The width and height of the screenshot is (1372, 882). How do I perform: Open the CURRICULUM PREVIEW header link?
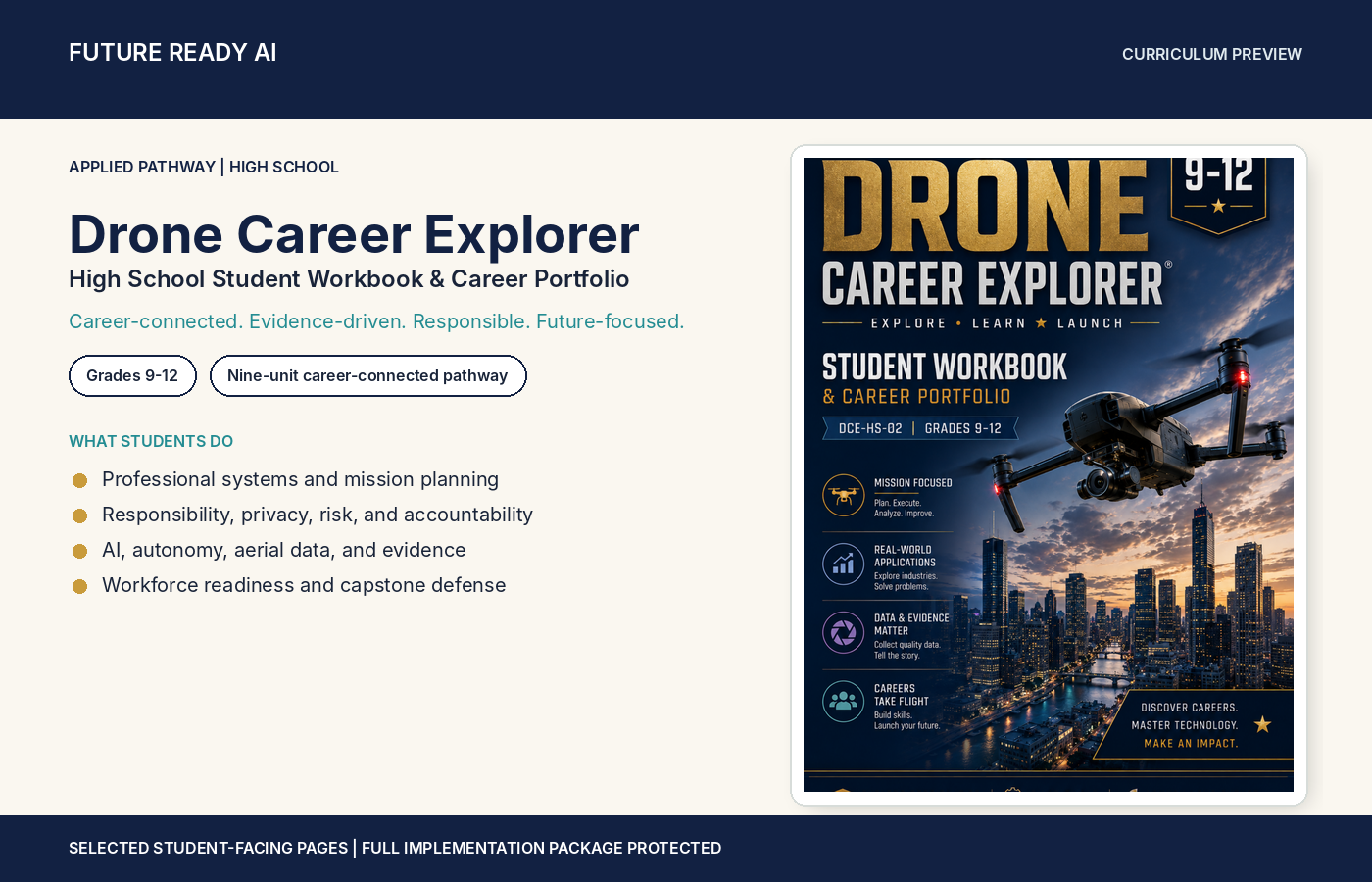(1211, 54)
